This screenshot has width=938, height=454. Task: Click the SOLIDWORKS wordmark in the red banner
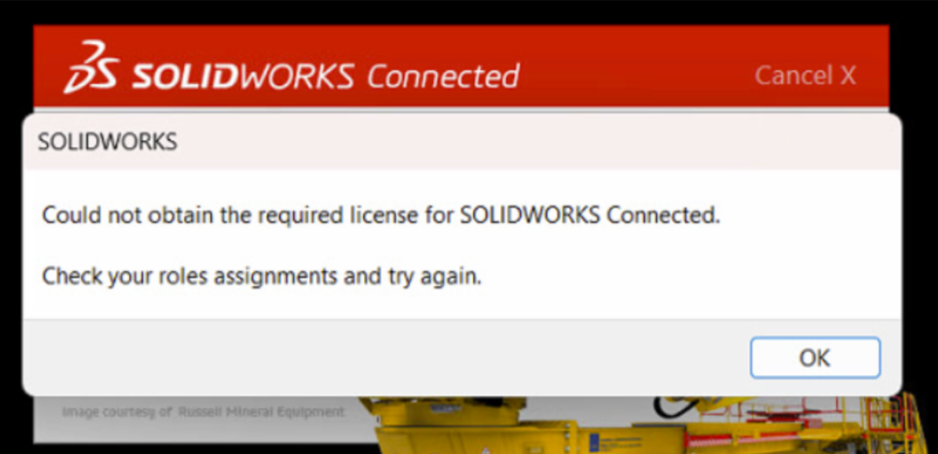pos(243,77)
